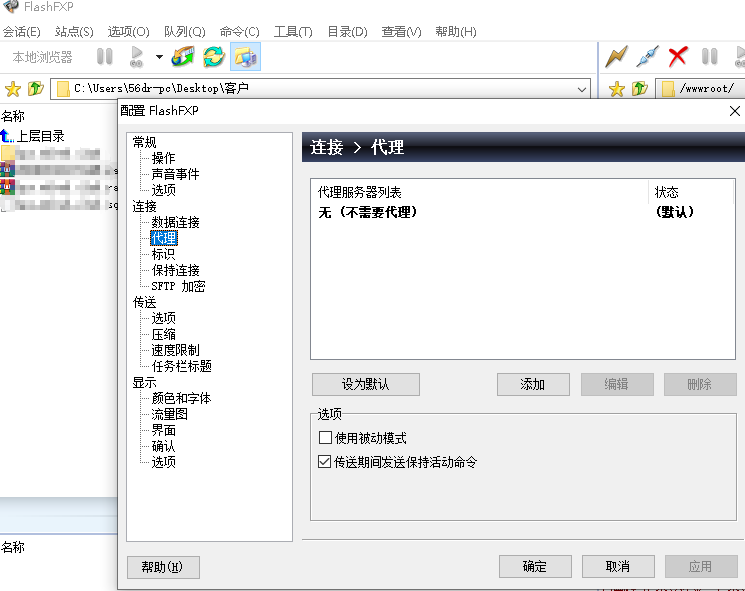Click the red X abort icon

click(678, 57)
